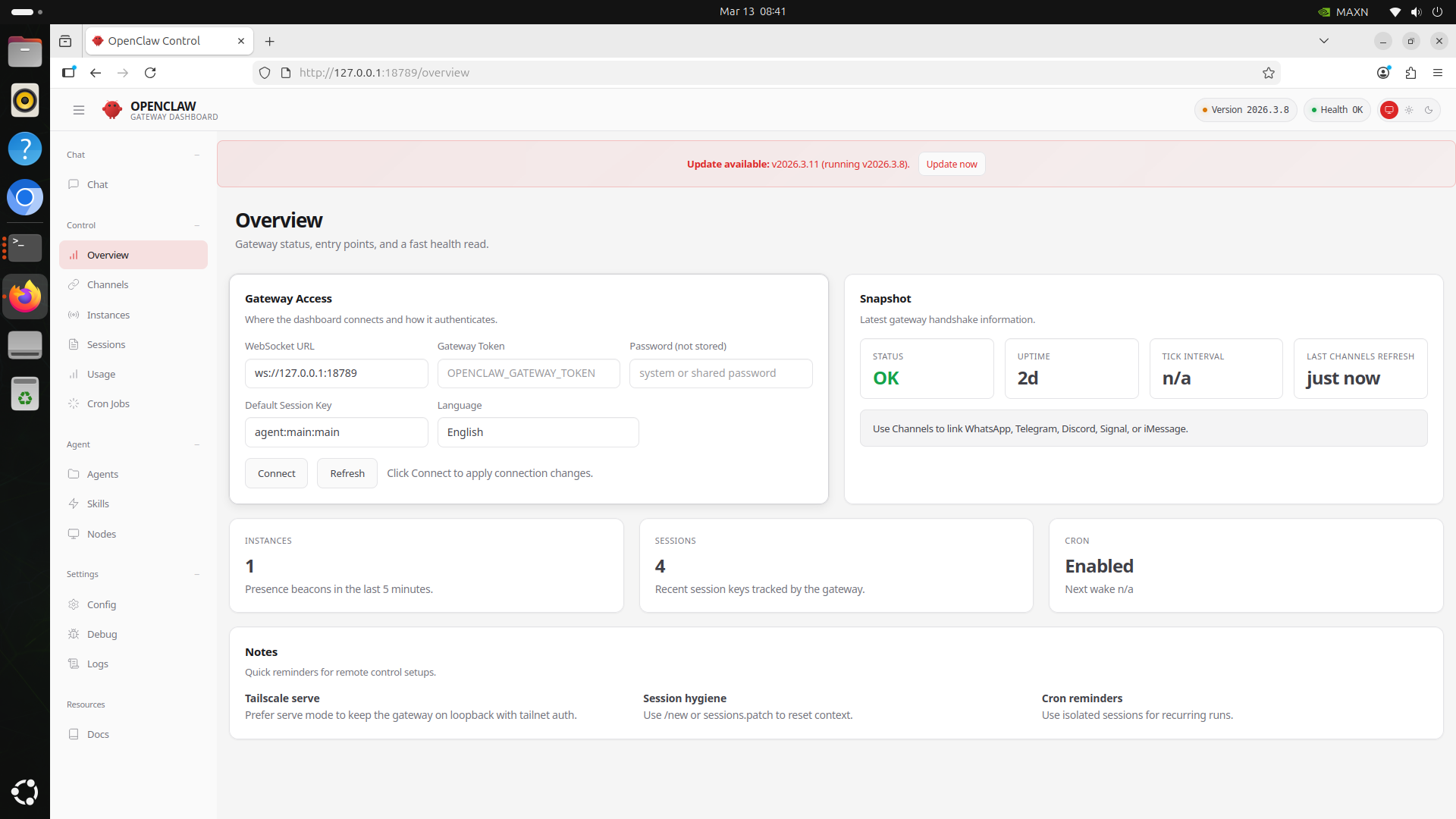Viewport: 1456px width, 819px height.
Task: Open the Language dropdown
Action: pyautogui.click(x=538, y=432)
